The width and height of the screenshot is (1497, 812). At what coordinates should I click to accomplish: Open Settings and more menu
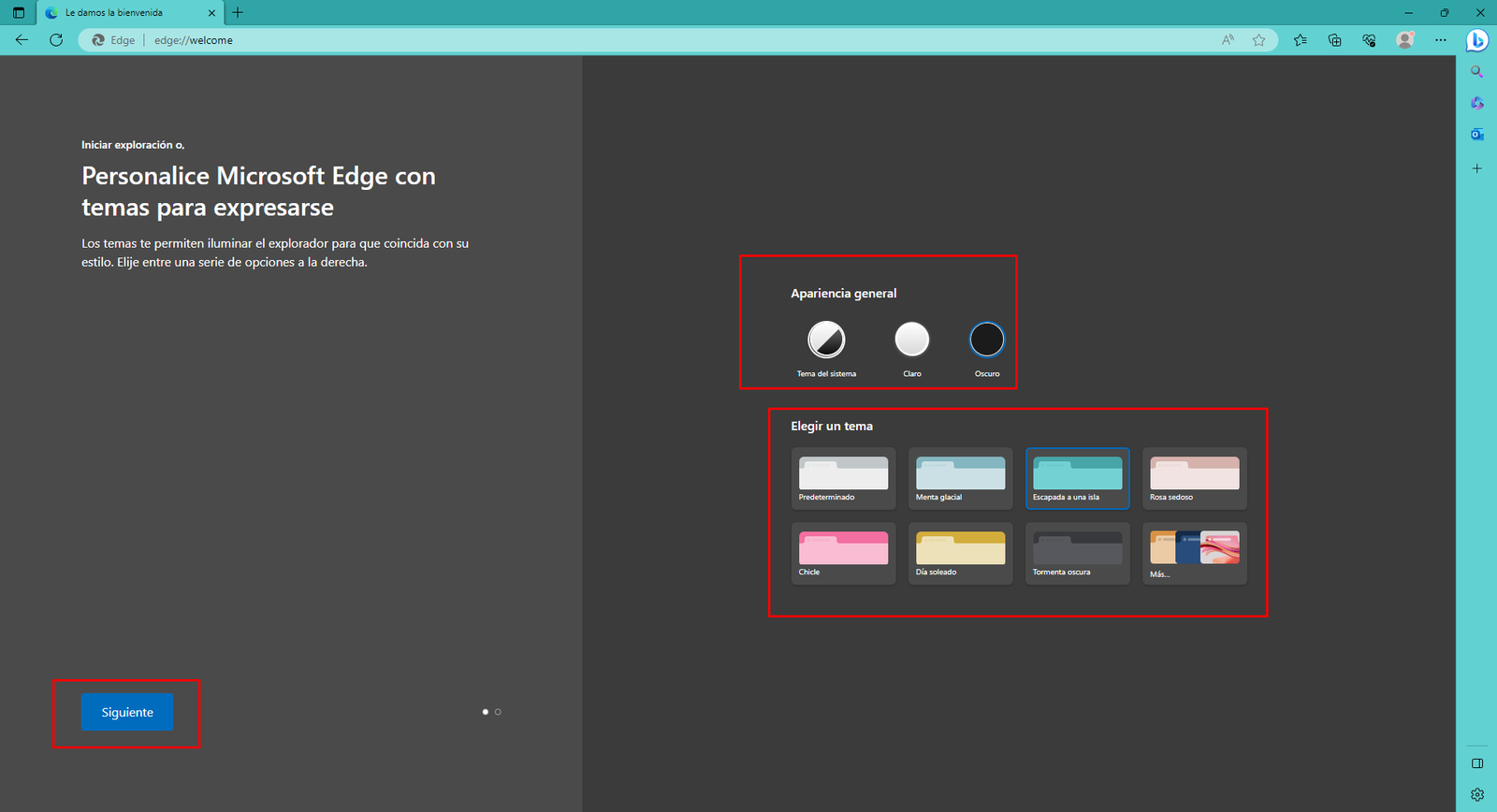1440,40
